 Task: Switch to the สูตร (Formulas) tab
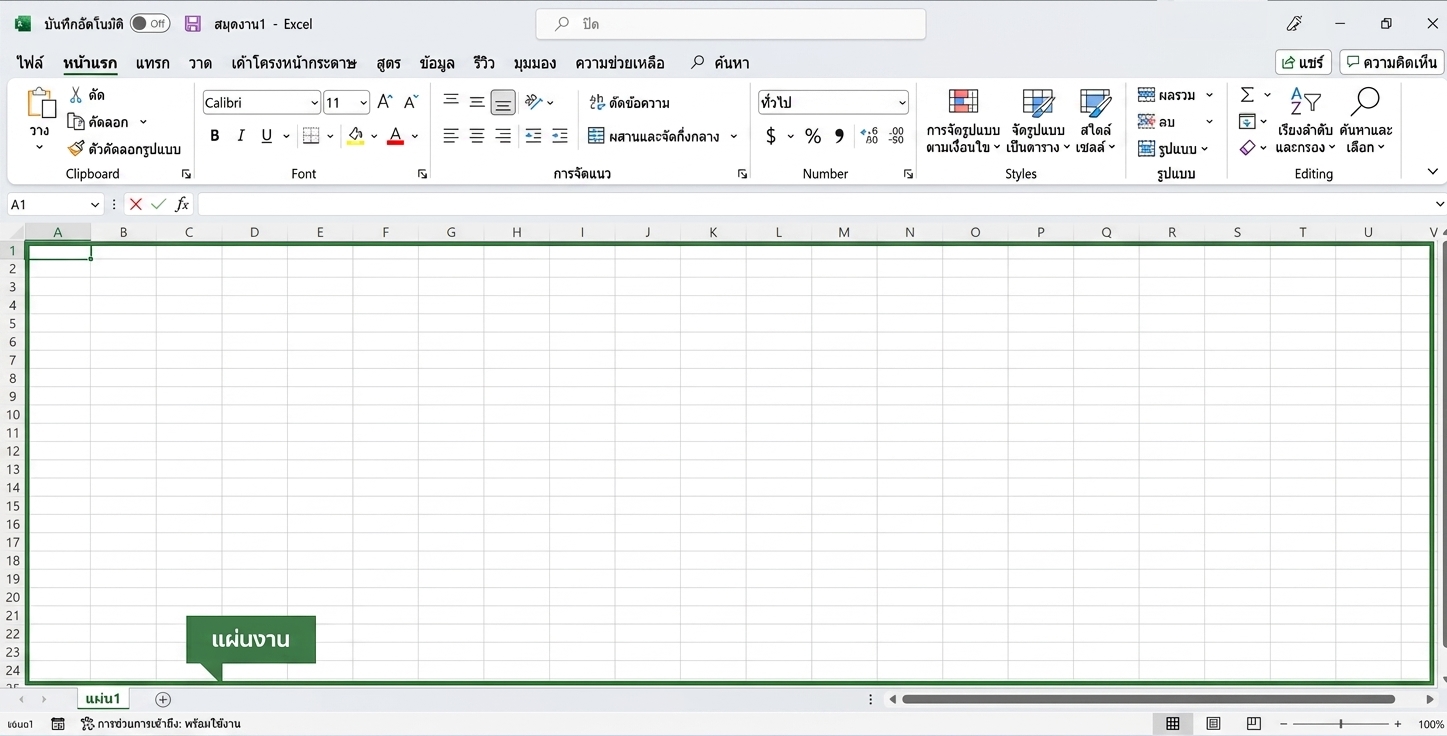click(389, 63)
